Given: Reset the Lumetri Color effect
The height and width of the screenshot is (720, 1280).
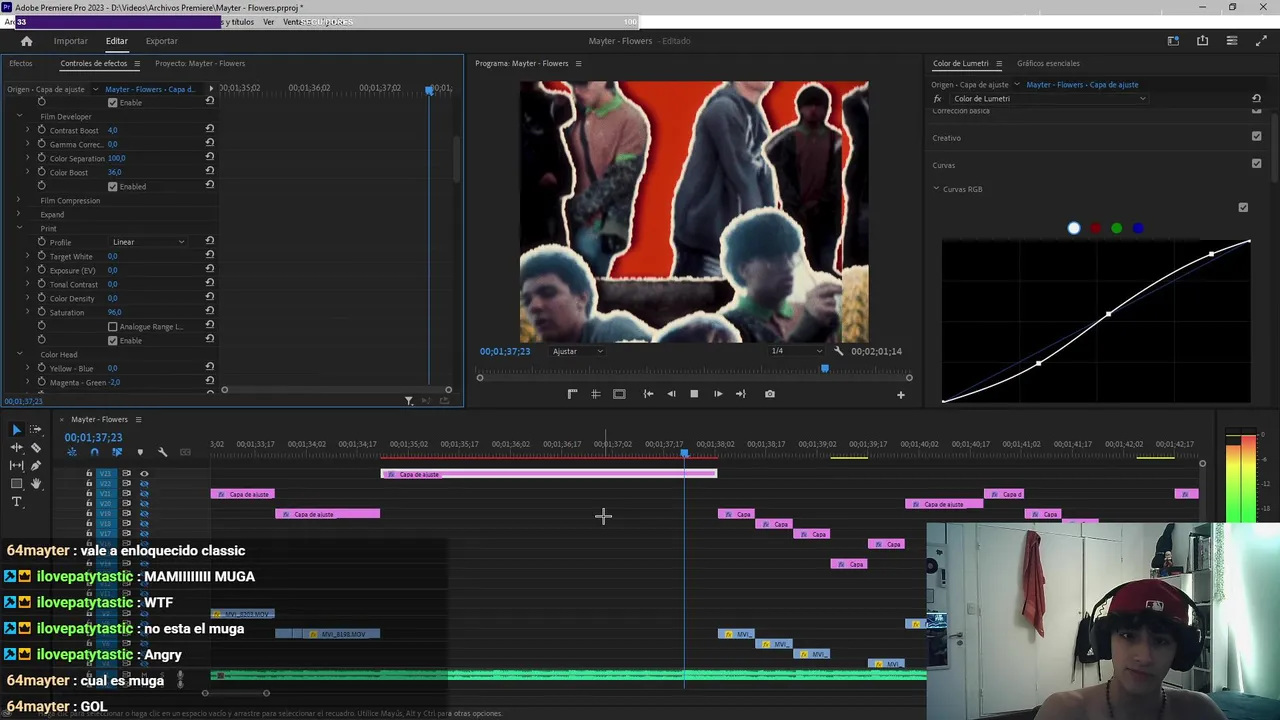Looking at the screenshot, I should [x=1256, y=99].
